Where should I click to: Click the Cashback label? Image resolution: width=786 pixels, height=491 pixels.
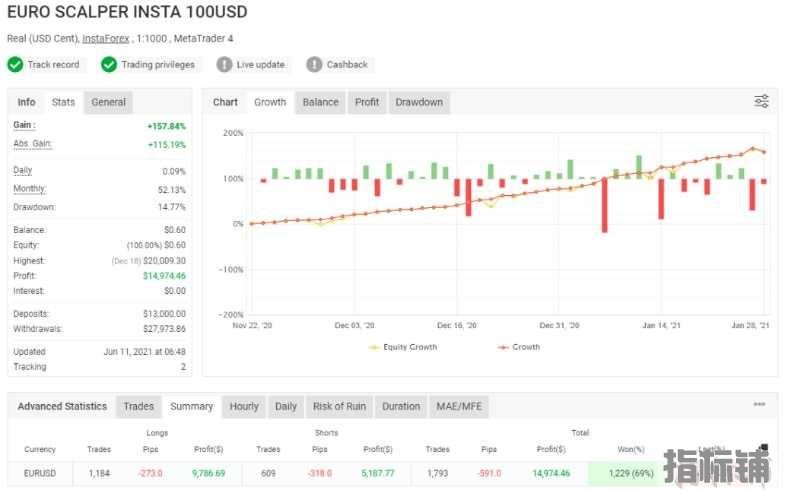347,65
